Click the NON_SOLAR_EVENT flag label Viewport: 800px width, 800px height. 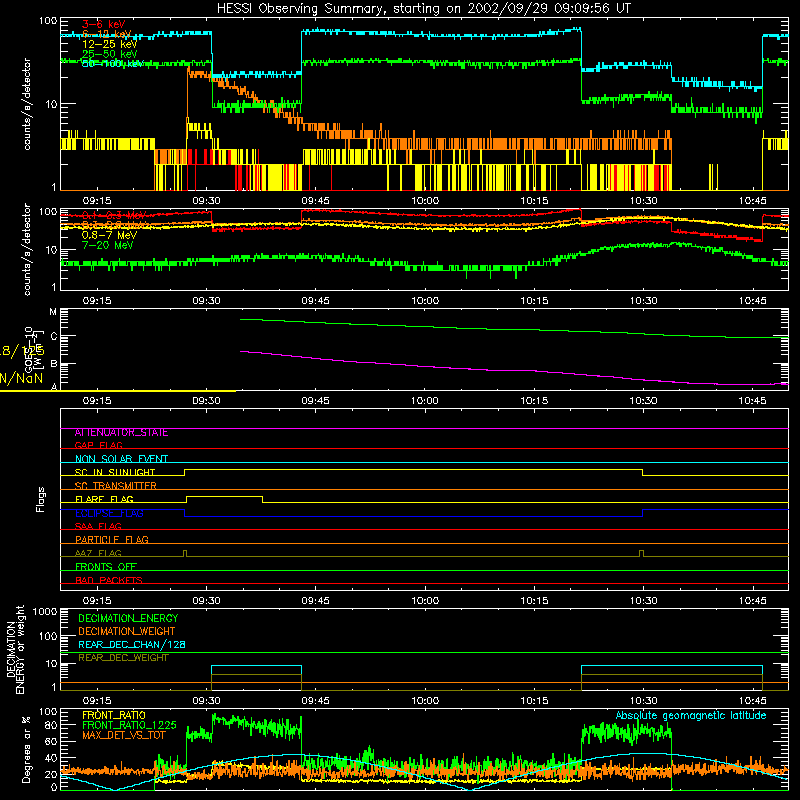[x=121, y=459]
